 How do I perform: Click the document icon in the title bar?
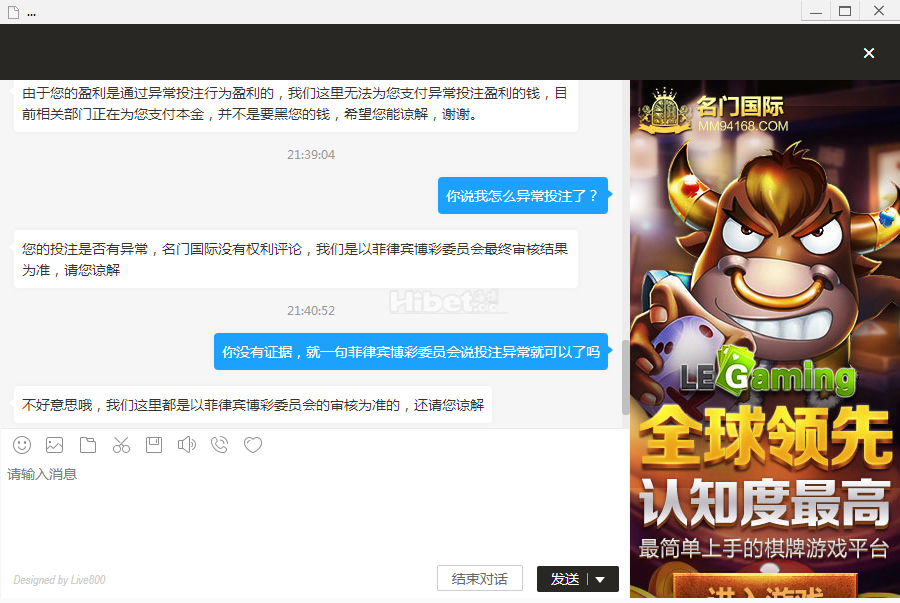13,12
